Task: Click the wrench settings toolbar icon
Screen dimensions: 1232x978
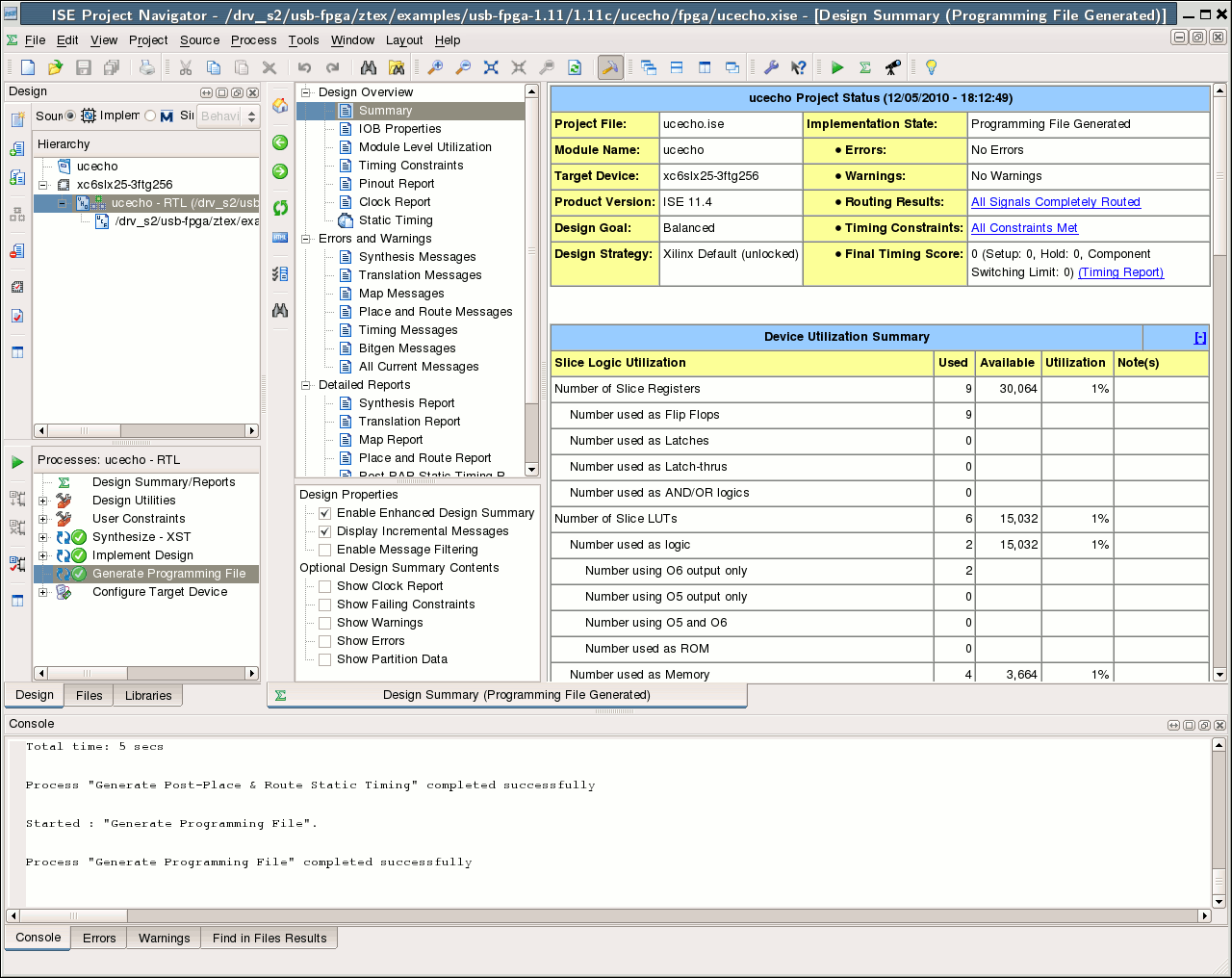Action: click(x=771, y=67)
